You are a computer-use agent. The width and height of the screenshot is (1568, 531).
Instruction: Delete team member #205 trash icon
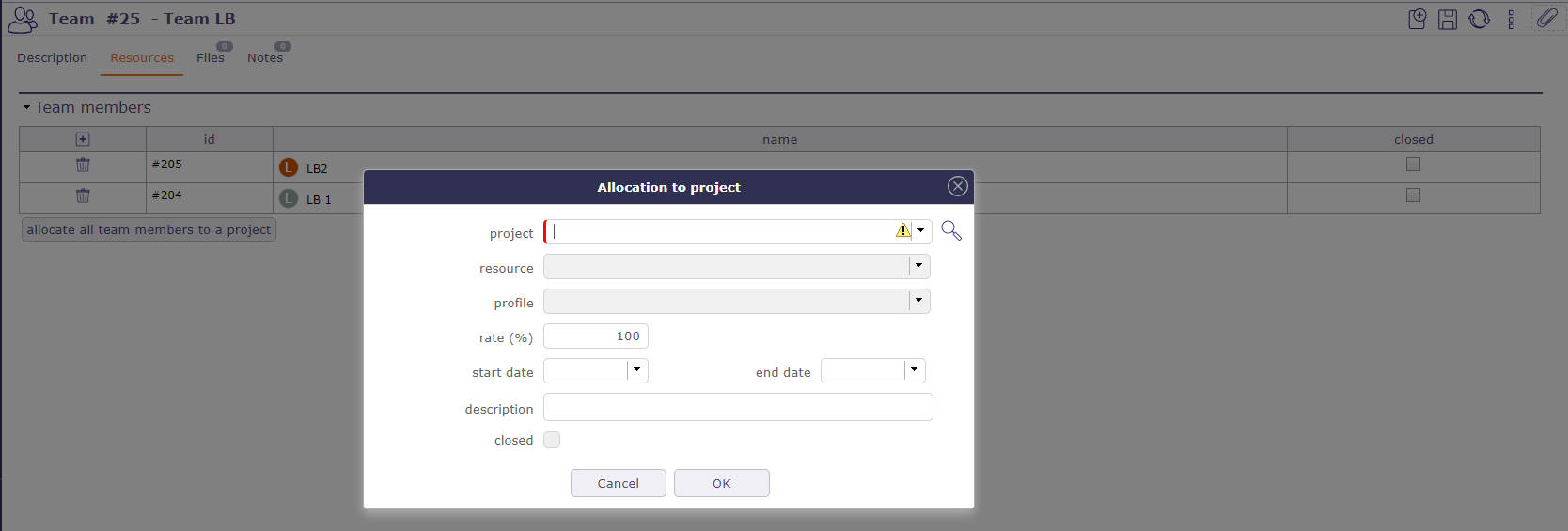(83, 164)
